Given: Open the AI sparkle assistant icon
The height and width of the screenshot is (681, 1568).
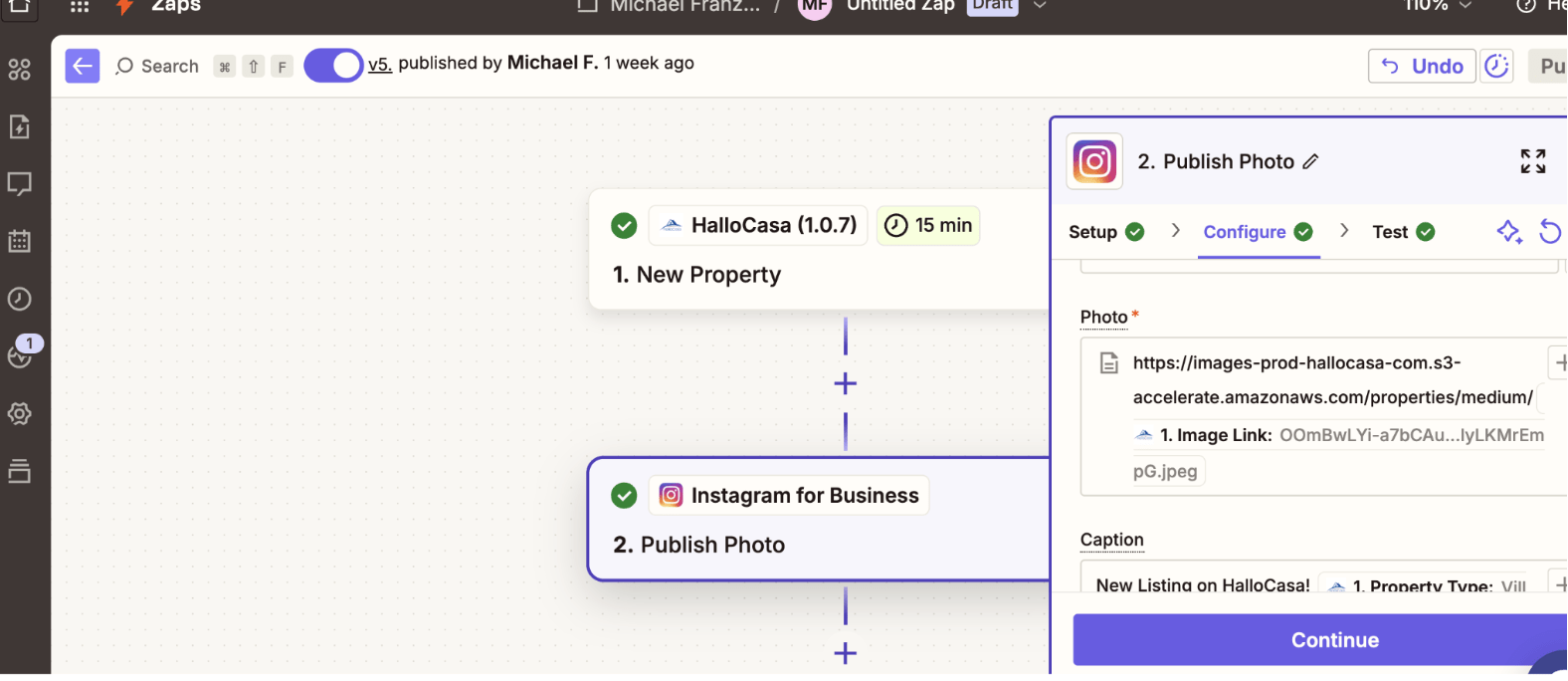Looking at the screenshot, I should [1509, 232].
